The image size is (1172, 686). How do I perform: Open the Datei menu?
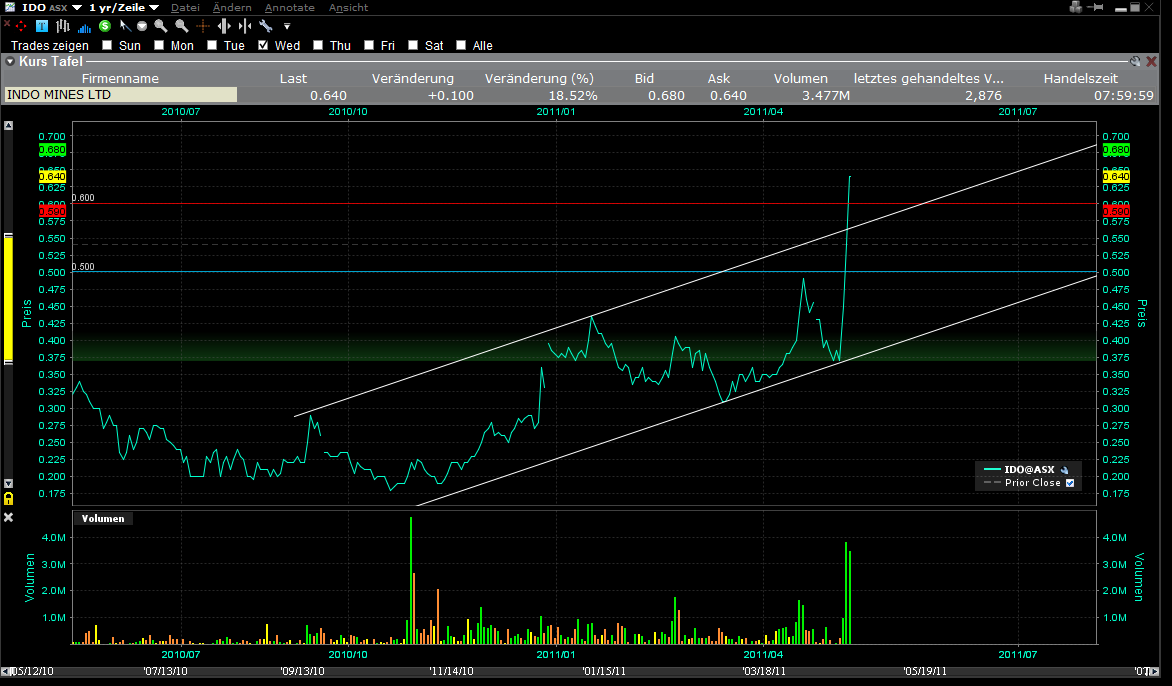[185, 7]
